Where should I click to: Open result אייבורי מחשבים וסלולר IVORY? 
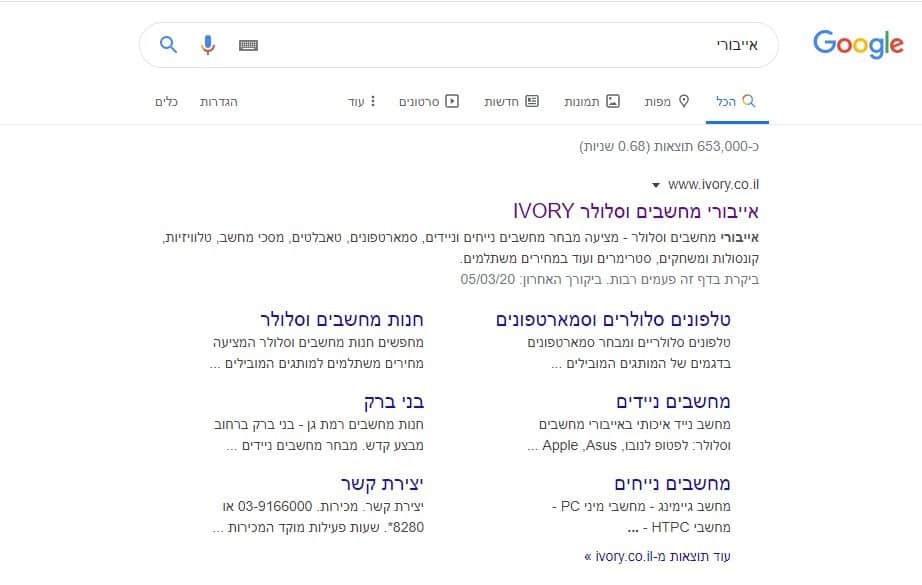click(636, 211)
